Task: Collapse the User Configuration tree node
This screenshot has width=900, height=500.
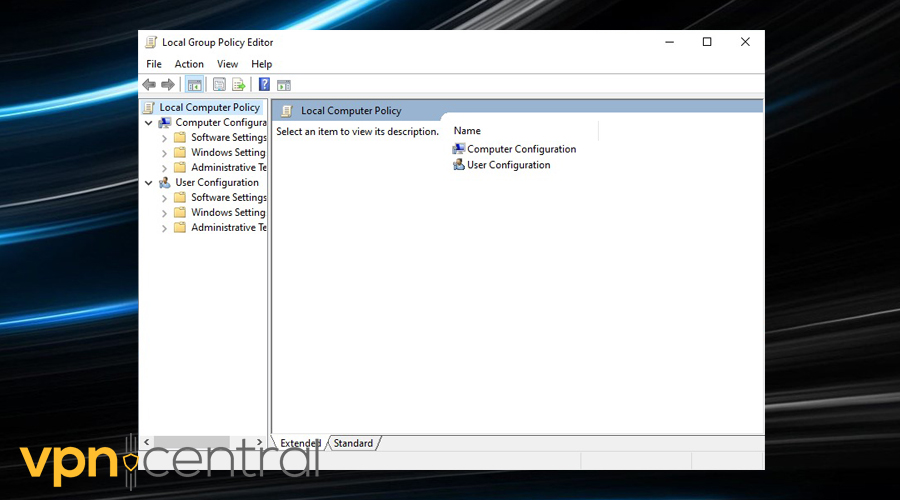Action: point(149,183)
